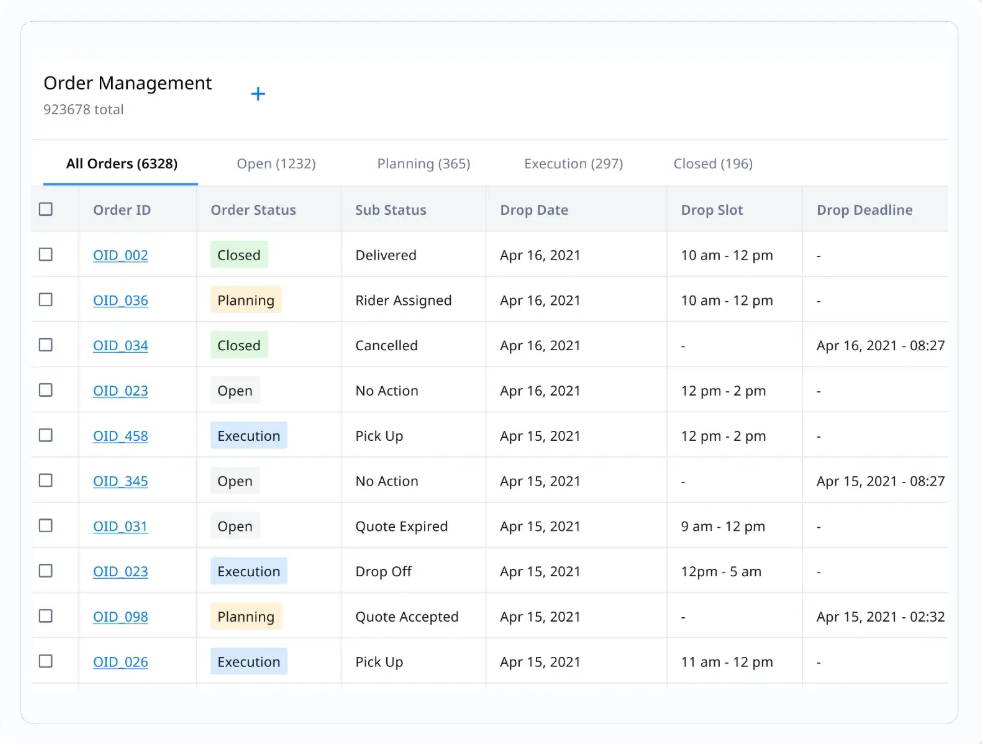The height and width of the screenshot is (744, 982).
Task: Open order OID_031
Action: (120, 525)
